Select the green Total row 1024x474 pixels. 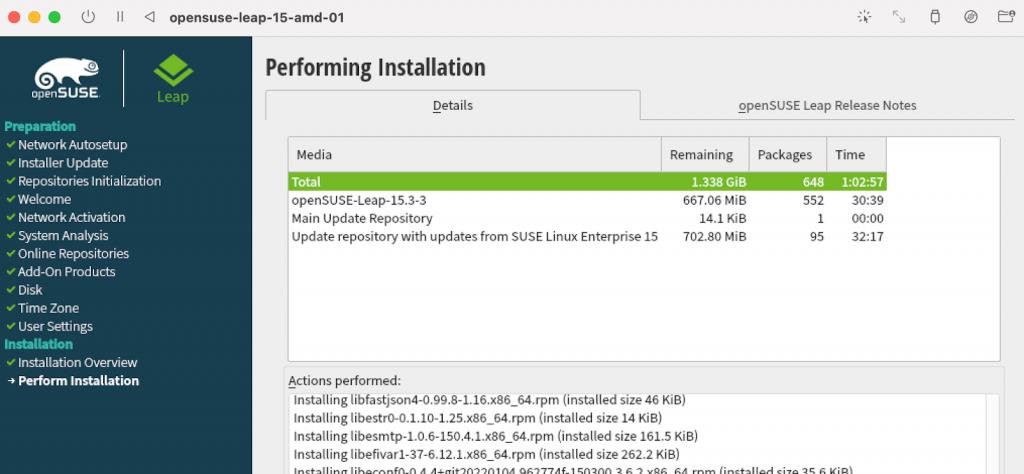coord(587,182)
